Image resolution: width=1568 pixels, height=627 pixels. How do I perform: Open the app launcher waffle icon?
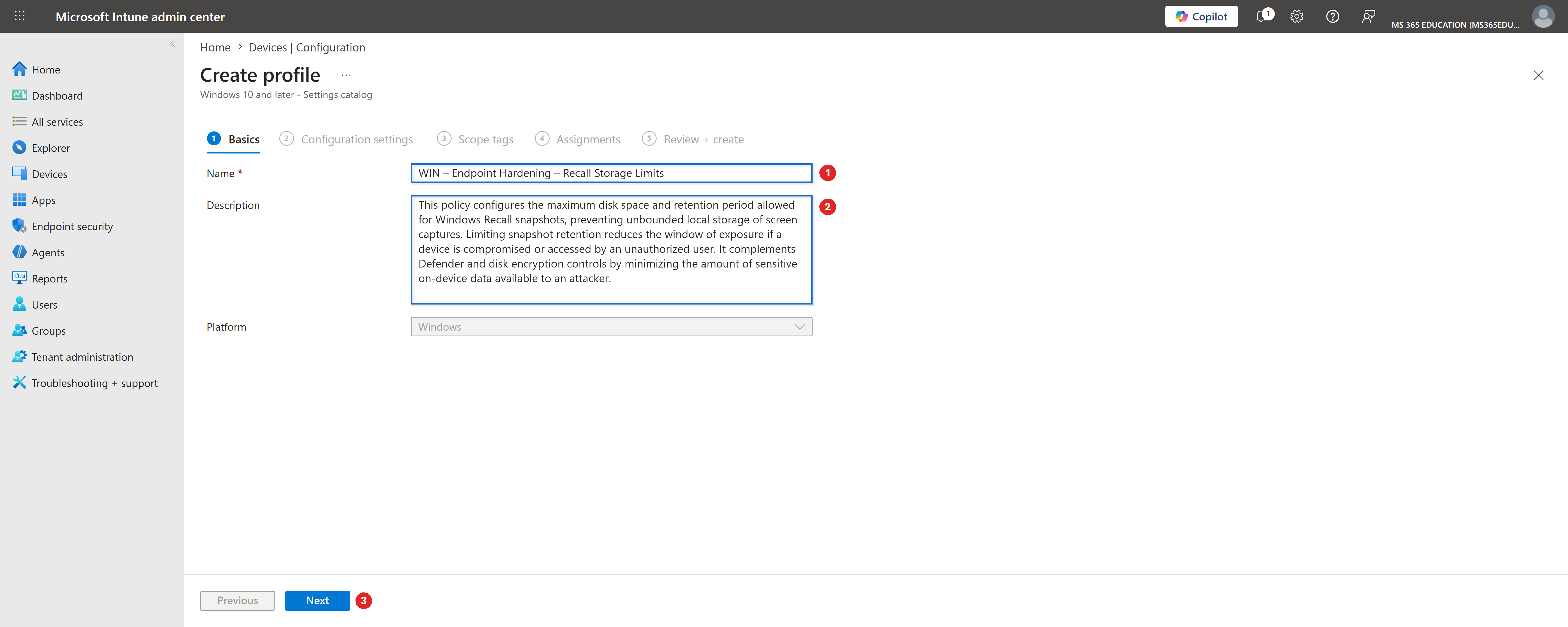click(20, 16)
